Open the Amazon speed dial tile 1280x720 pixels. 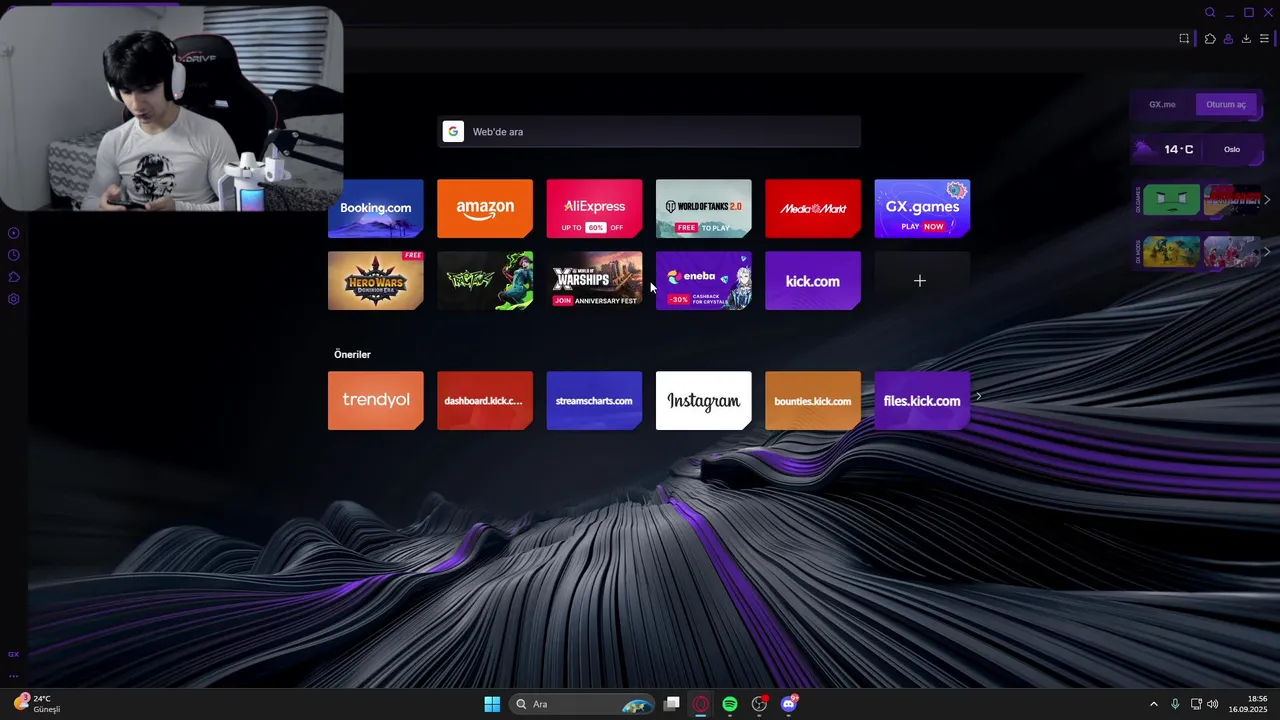[x=485, y=208]
